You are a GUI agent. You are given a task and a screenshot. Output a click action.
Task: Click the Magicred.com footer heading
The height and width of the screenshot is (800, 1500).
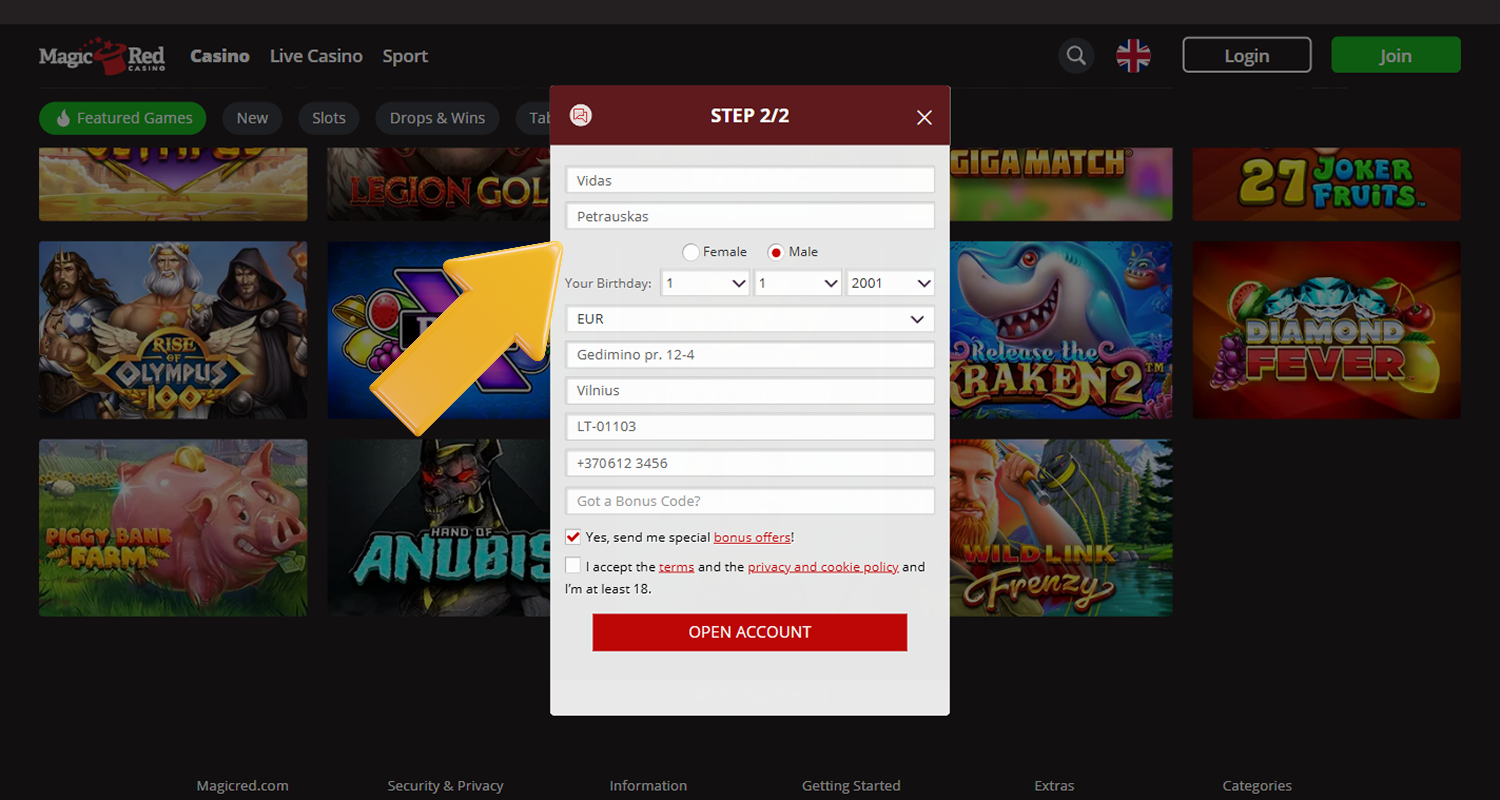click(x=243, y=786)
